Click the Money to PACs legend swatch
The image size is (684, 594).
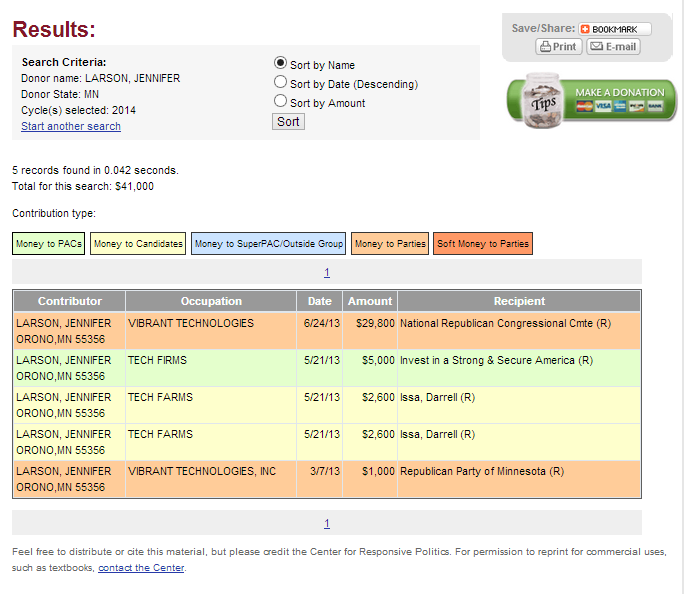click(x=49, y=243)
